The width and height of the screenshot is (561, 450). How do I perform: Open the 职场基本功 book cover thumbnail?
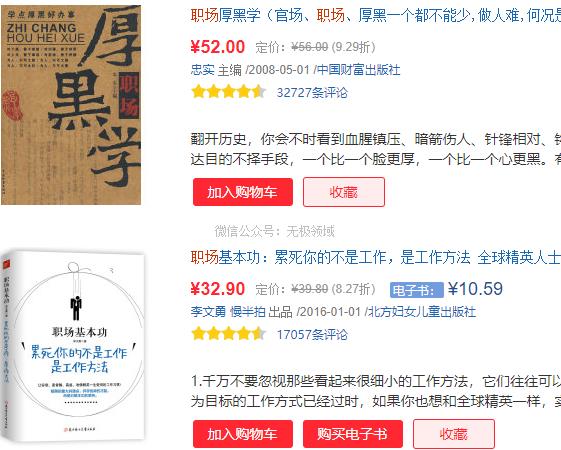73,346
